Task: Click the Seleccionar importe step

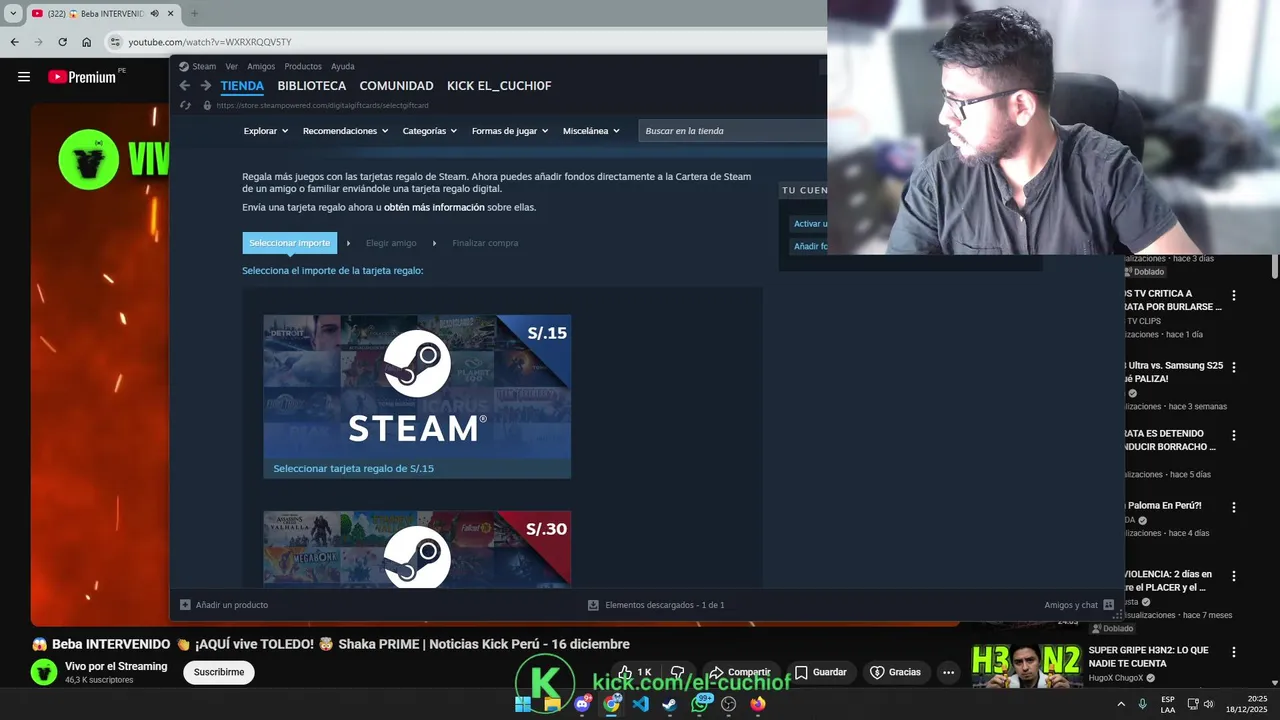Action: pos(289,243)
